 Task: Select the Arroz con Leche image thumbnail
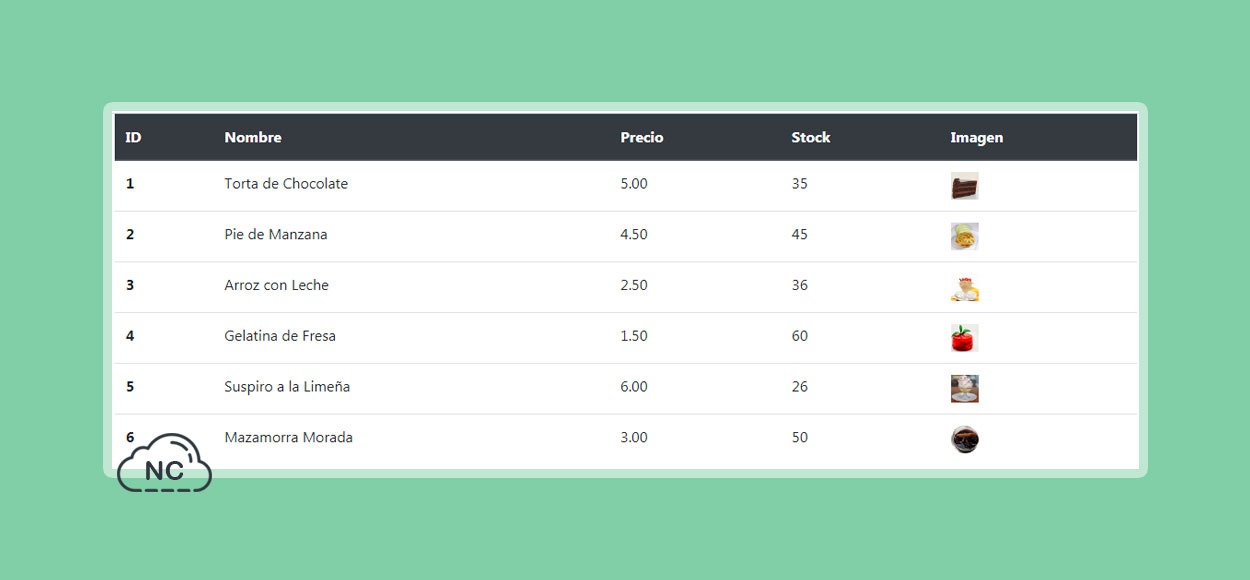point(965,287)
